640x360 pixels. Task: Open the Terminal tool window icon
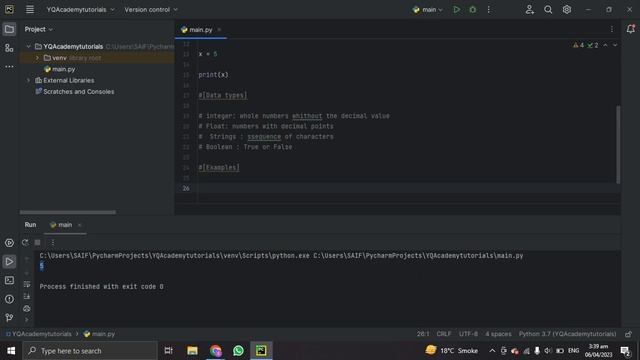pos(9,280)
